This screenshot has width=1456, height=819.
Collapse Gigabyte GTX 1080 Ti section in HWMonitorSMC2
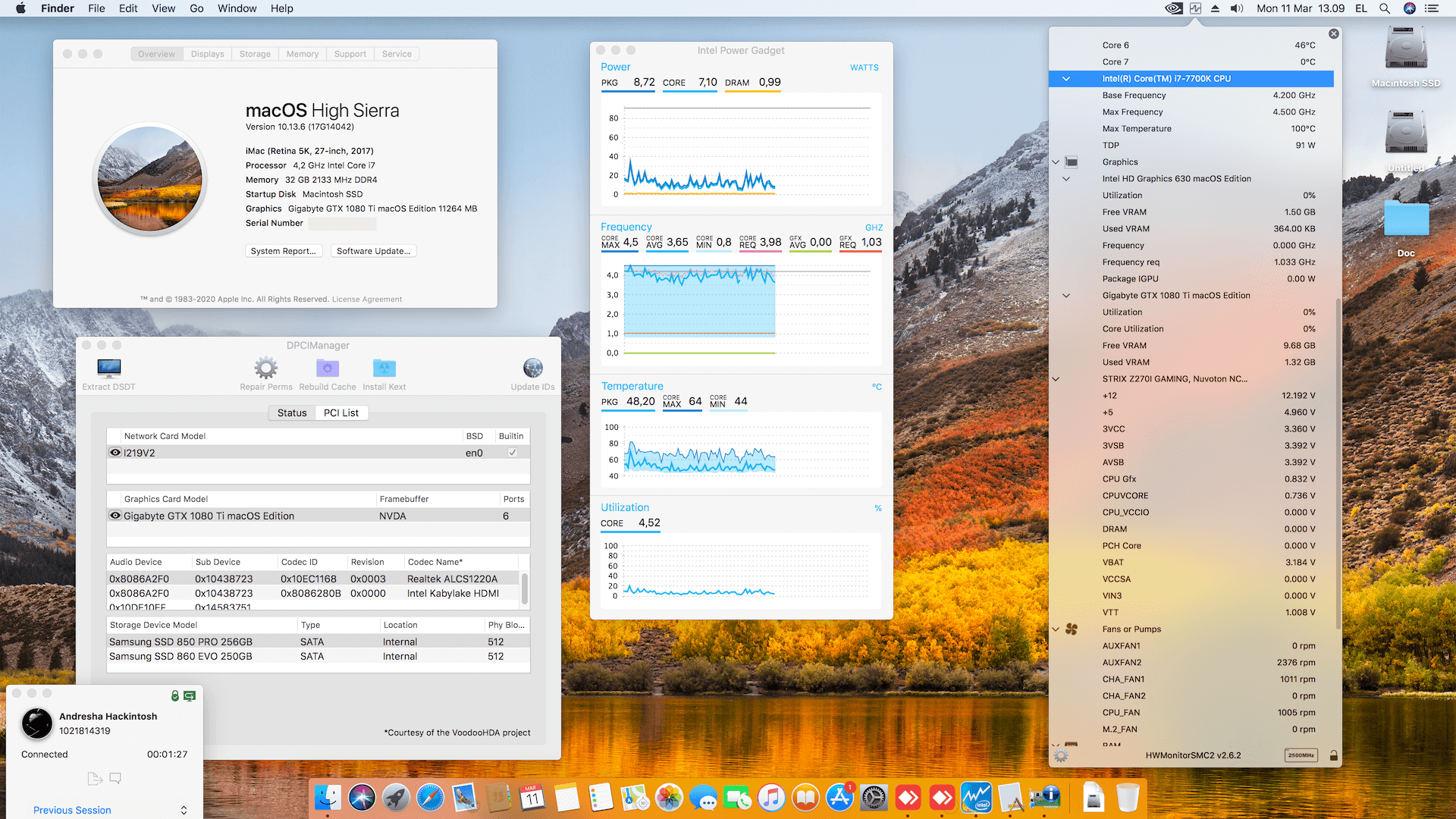(x=1065, y=296)
